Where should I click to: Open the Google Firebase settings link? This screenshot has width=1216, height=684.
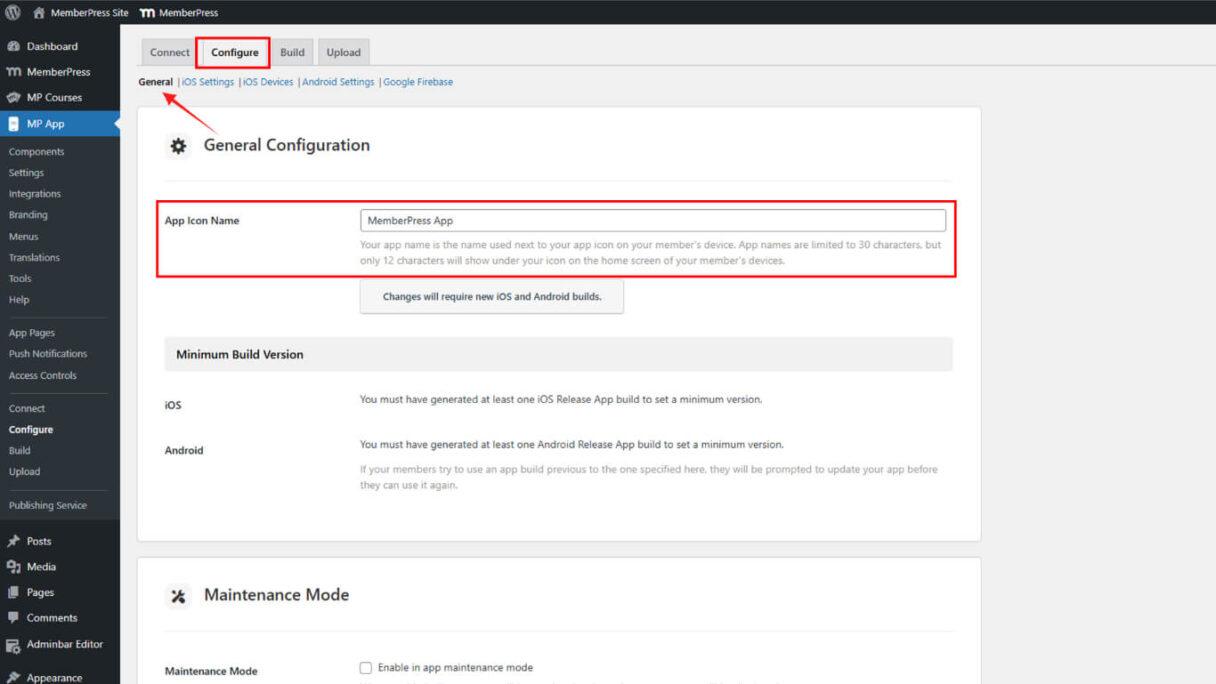coord(418,81)
